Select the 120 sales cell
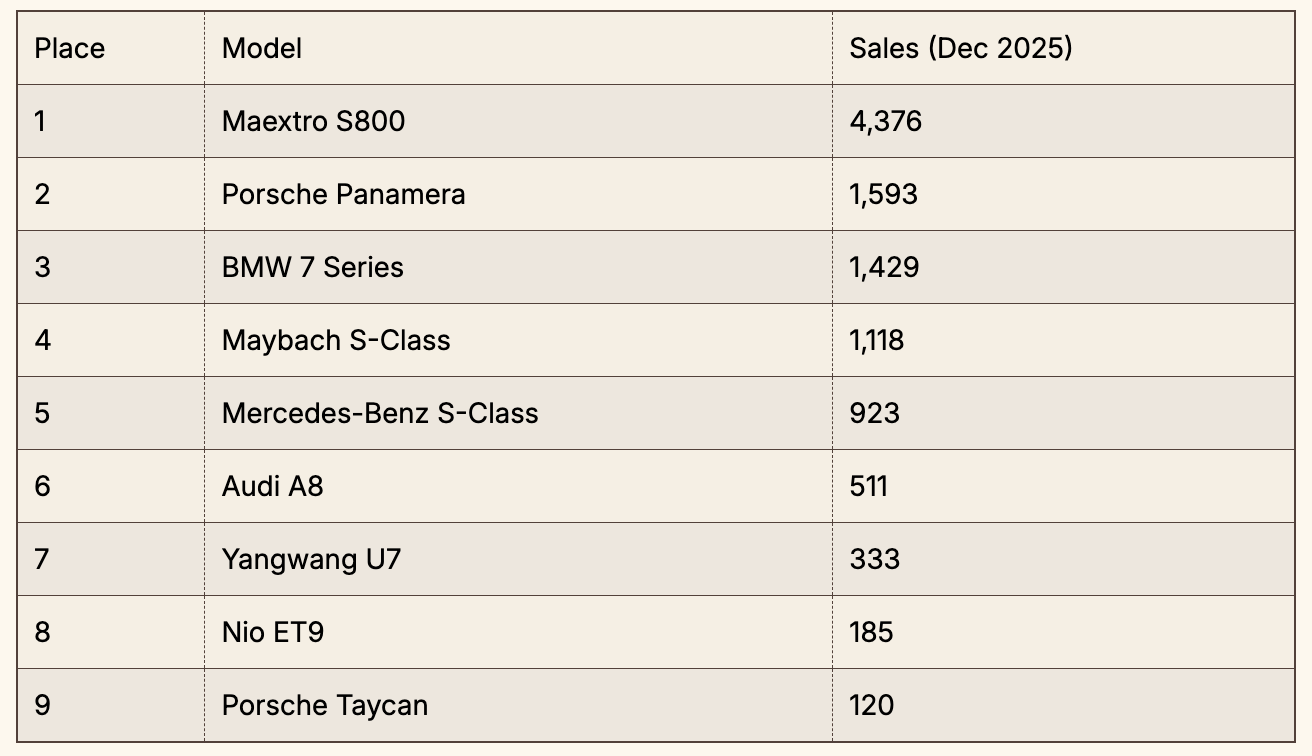 coord(871,705)
